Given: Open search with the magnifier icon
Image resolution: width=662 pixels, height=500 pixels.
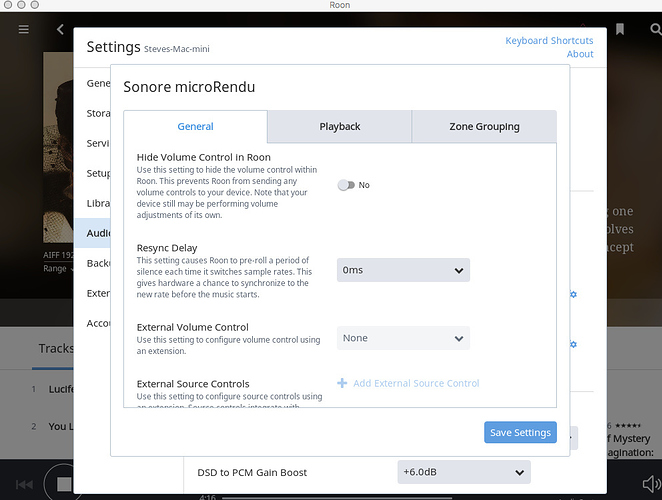Looking at the screenshot, I should pyautogui.click(x=656, y=29).
